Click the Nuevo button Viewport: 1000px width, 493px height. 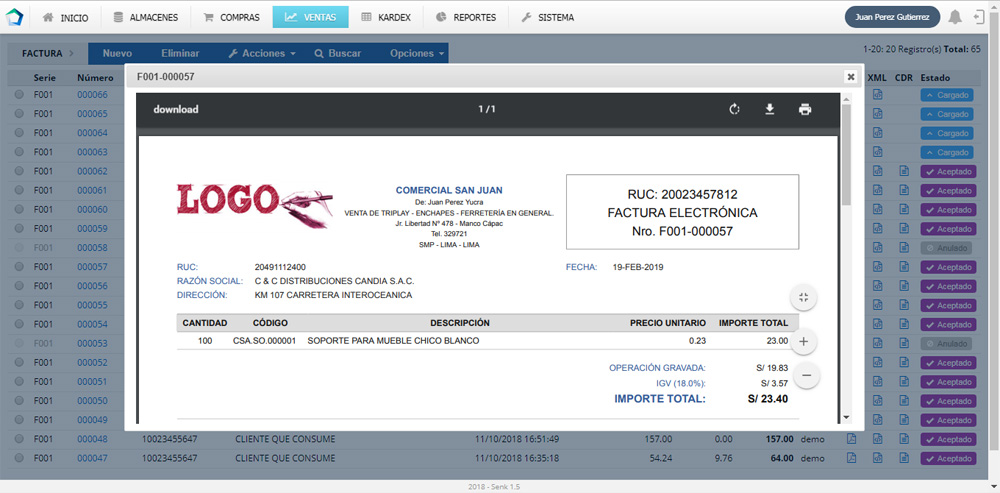[117, 53]
